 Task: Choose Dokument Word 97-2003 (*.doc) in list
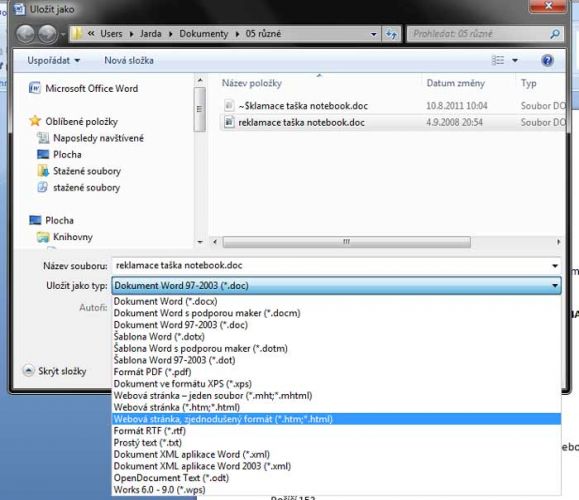tap(336, 325)
